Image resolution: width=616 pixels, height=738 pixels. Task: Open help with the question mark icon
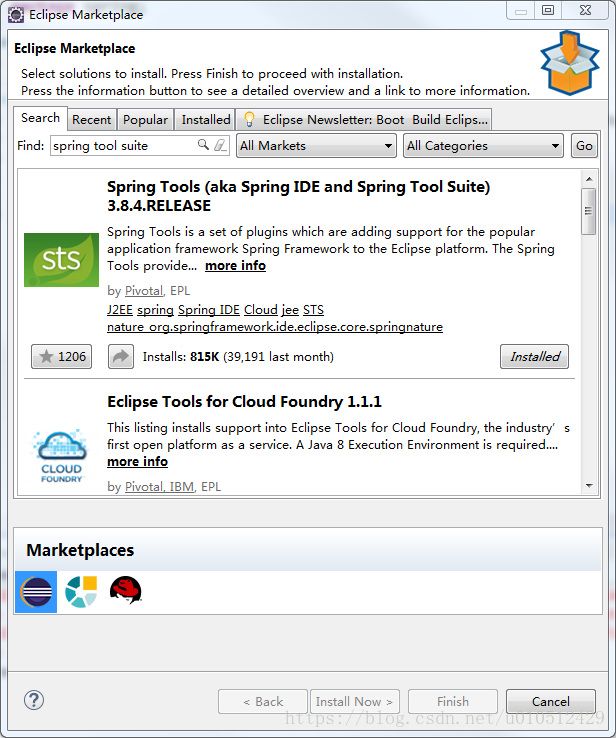(34, 700)
